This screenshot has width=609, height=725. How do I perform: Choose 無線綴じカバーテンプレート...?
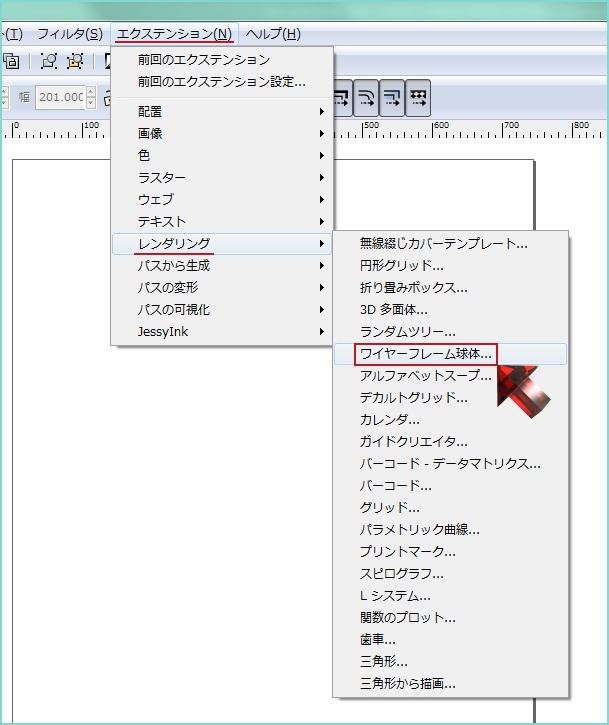[450, 244]
